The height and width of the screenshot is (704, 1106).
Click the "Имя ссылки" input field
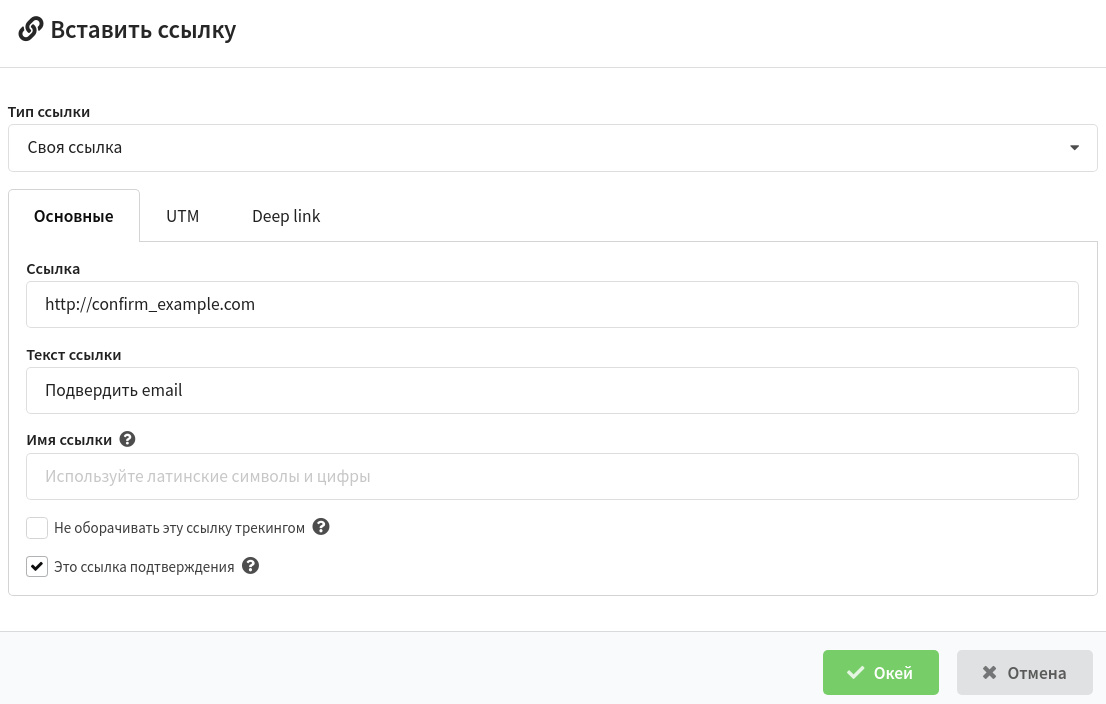pos(552,477)
